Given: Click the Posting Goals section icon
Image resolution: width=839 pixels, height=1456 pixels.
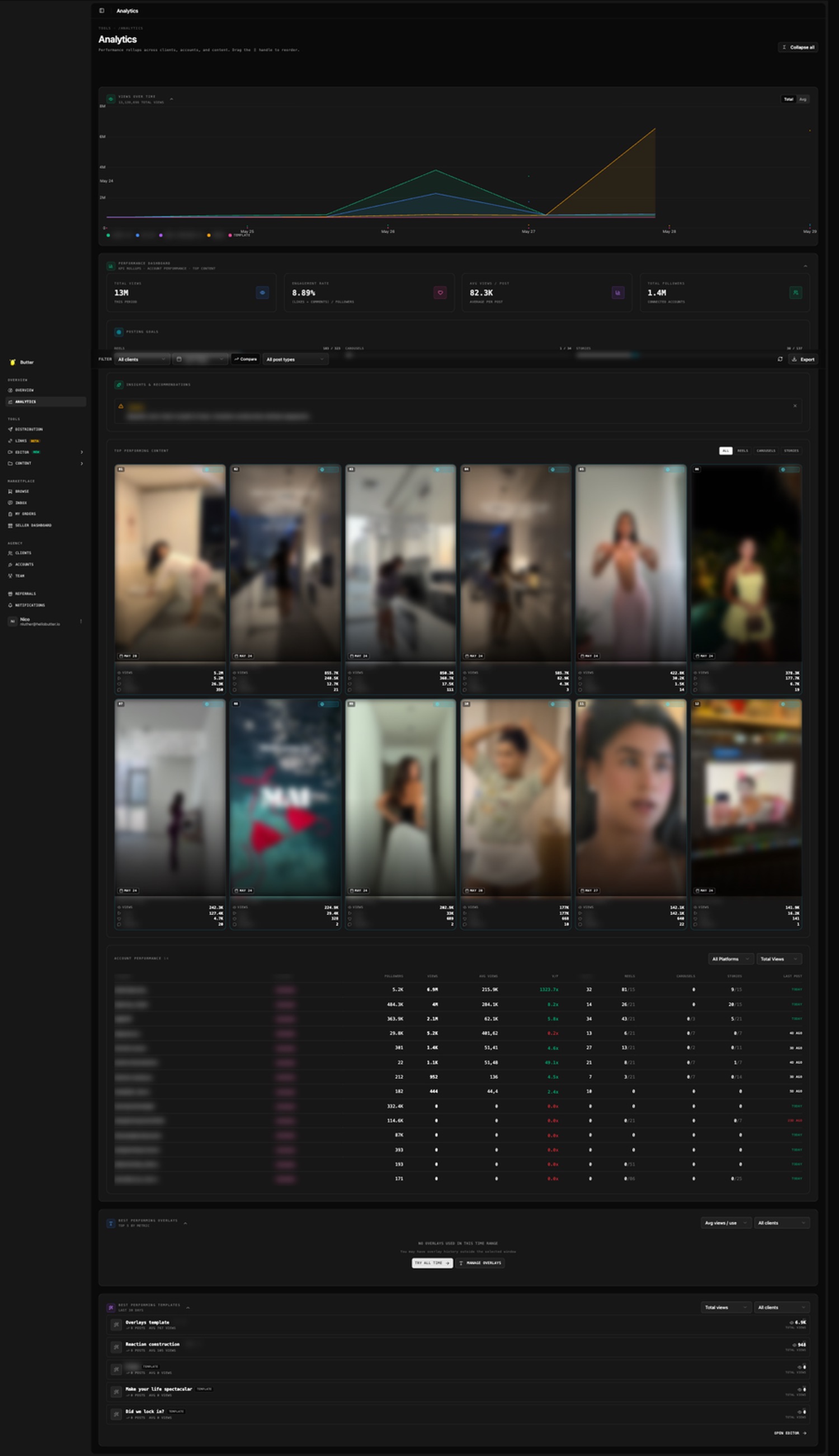Looking at the screenshot, I should point(119,332).
